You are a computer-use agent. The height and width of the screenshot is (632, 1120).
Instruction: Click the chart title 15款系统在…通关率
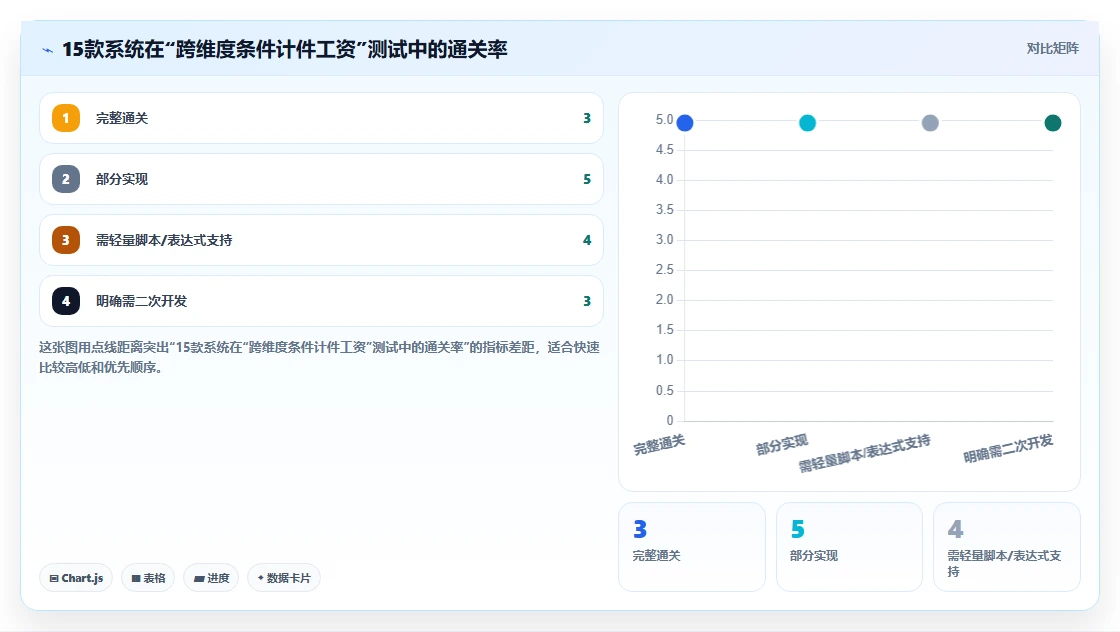click(284, 49)
